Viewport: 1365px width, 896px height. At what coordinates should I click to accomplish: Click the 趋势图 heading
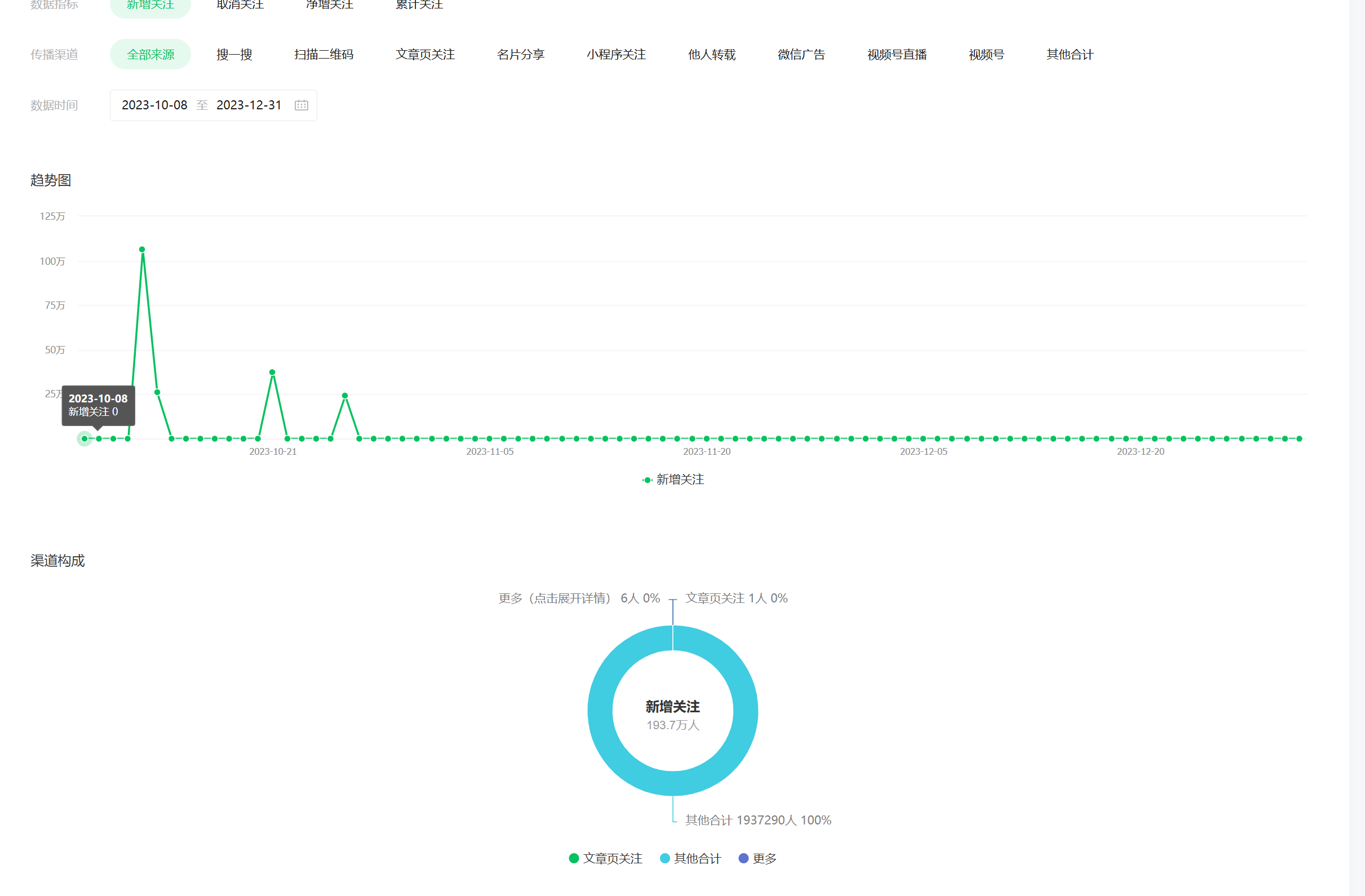pos(51,180)
